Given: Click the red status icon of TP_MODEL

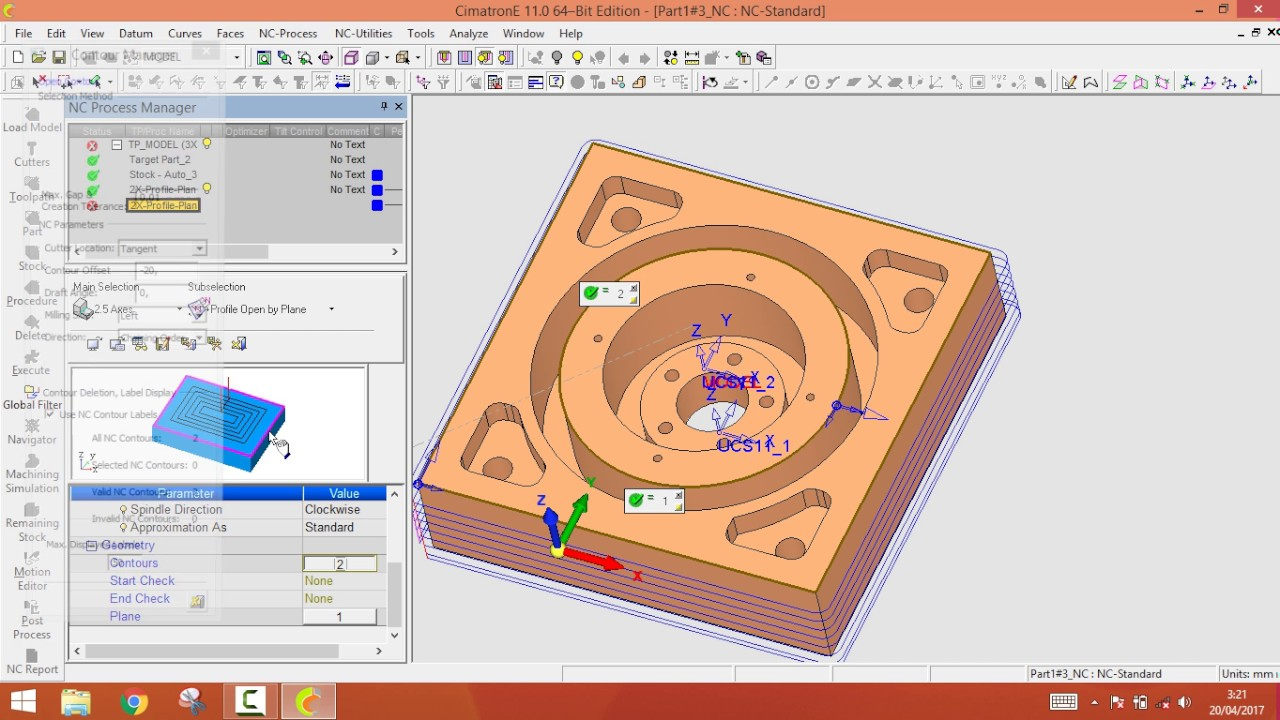Looking at the screenshot, I should (92, 145).
